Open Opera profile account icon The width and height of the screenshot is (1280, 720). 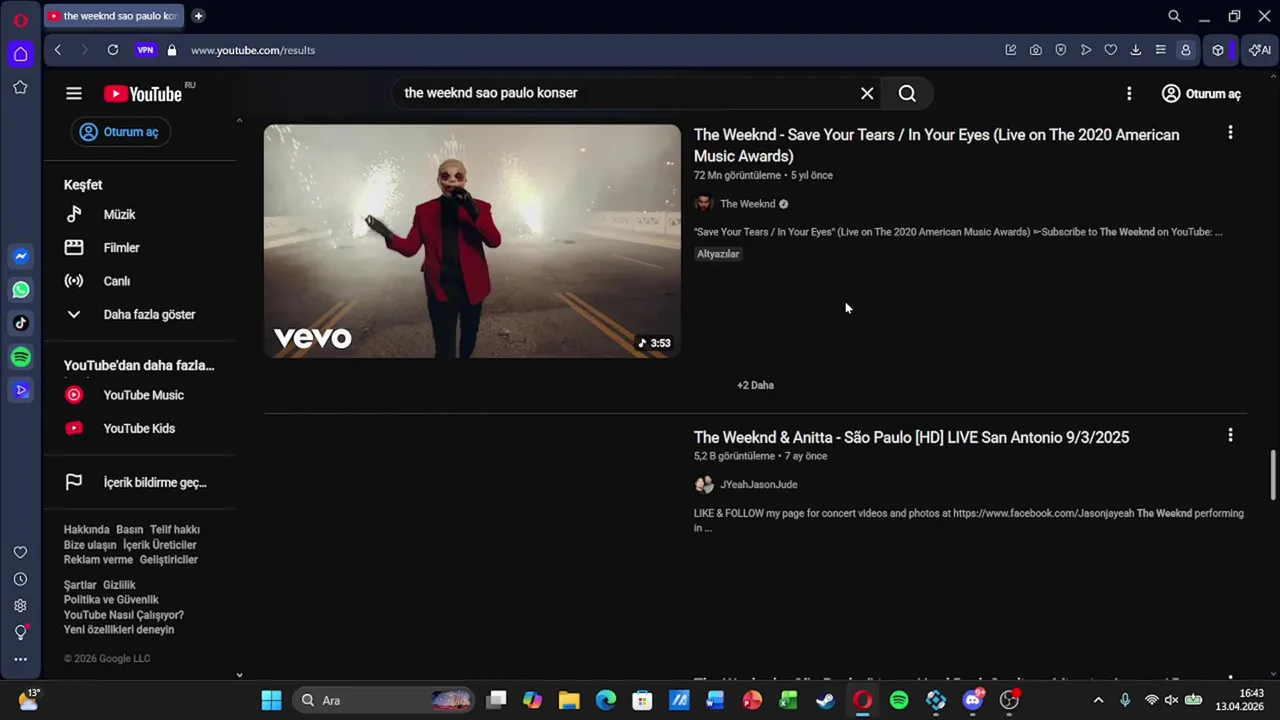click(1186, 50)
